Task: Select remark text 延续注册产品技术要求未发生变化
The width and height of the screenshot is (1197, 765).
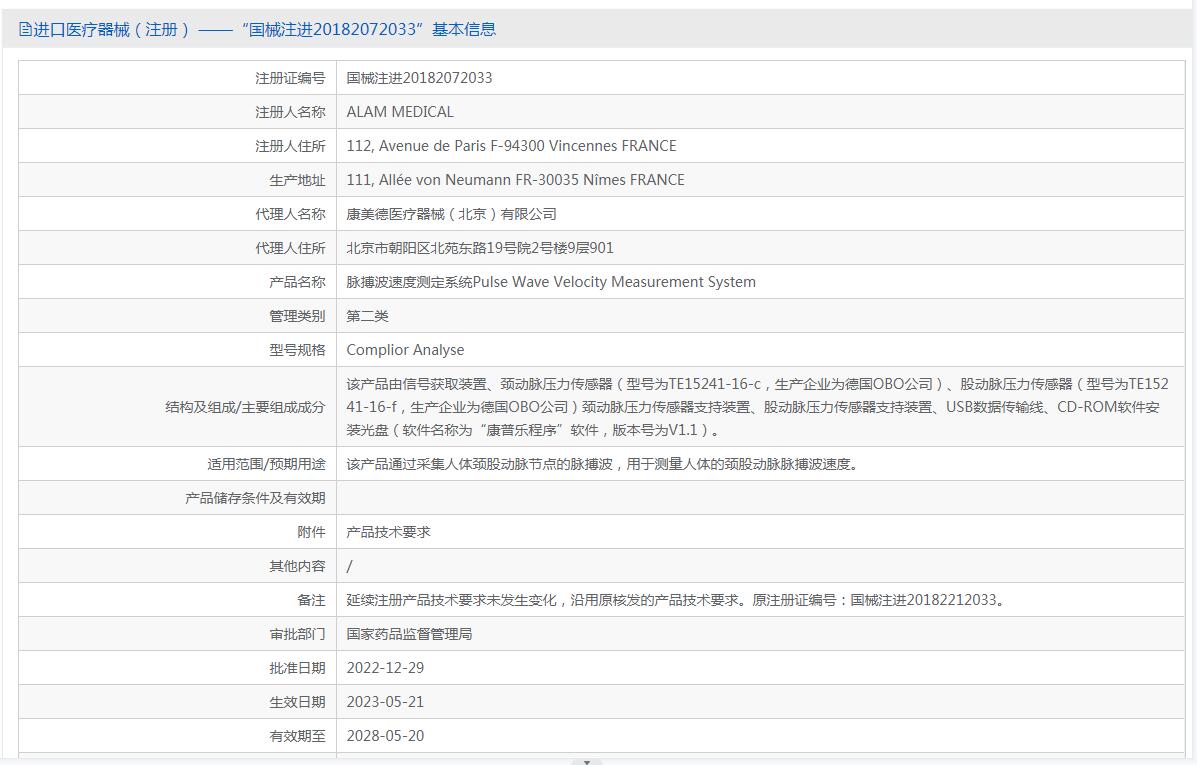Action: pos(677,601)
